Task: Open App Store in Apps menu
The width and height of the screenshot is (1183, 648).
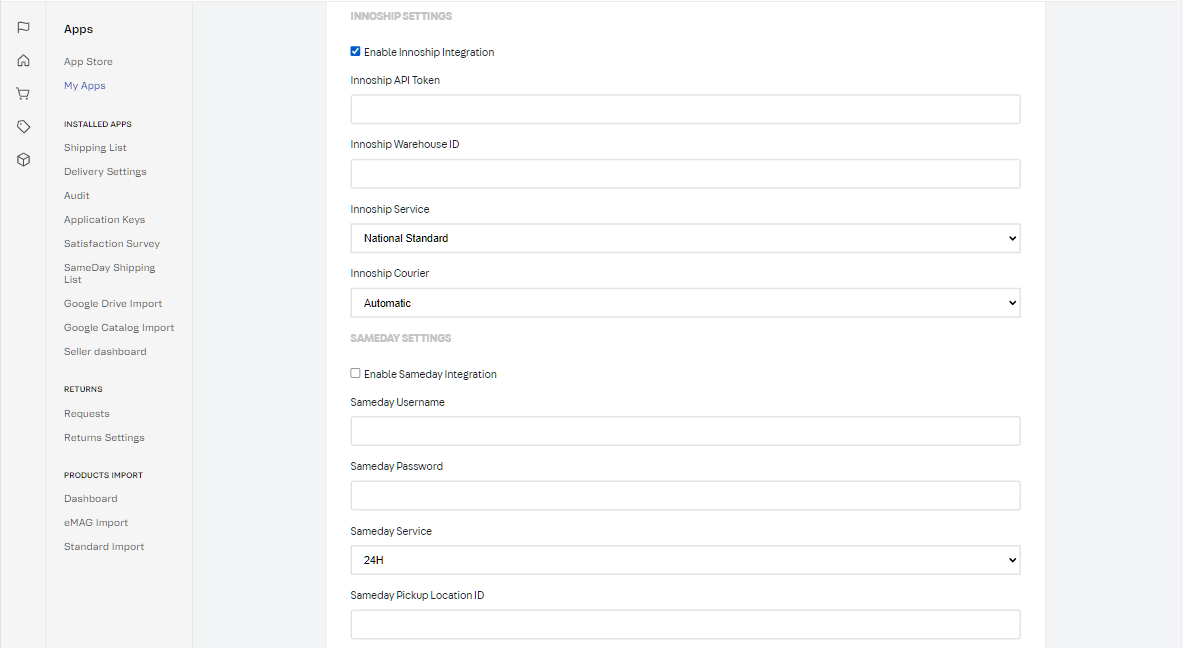Action: coord(88,62)
